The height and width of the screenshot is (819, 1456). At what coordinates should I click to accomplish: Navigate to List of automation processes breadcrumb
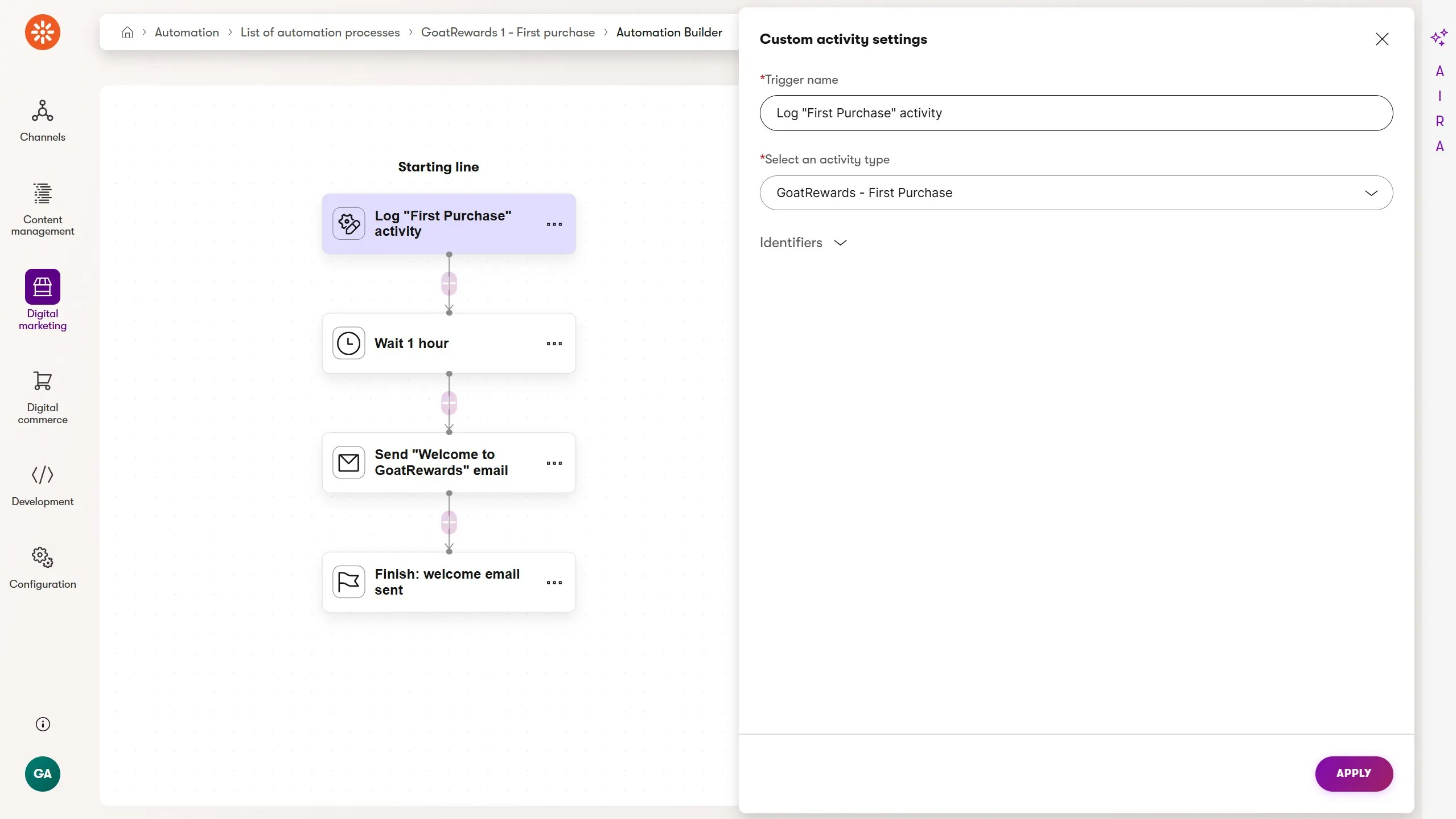[x=320, y=32]
